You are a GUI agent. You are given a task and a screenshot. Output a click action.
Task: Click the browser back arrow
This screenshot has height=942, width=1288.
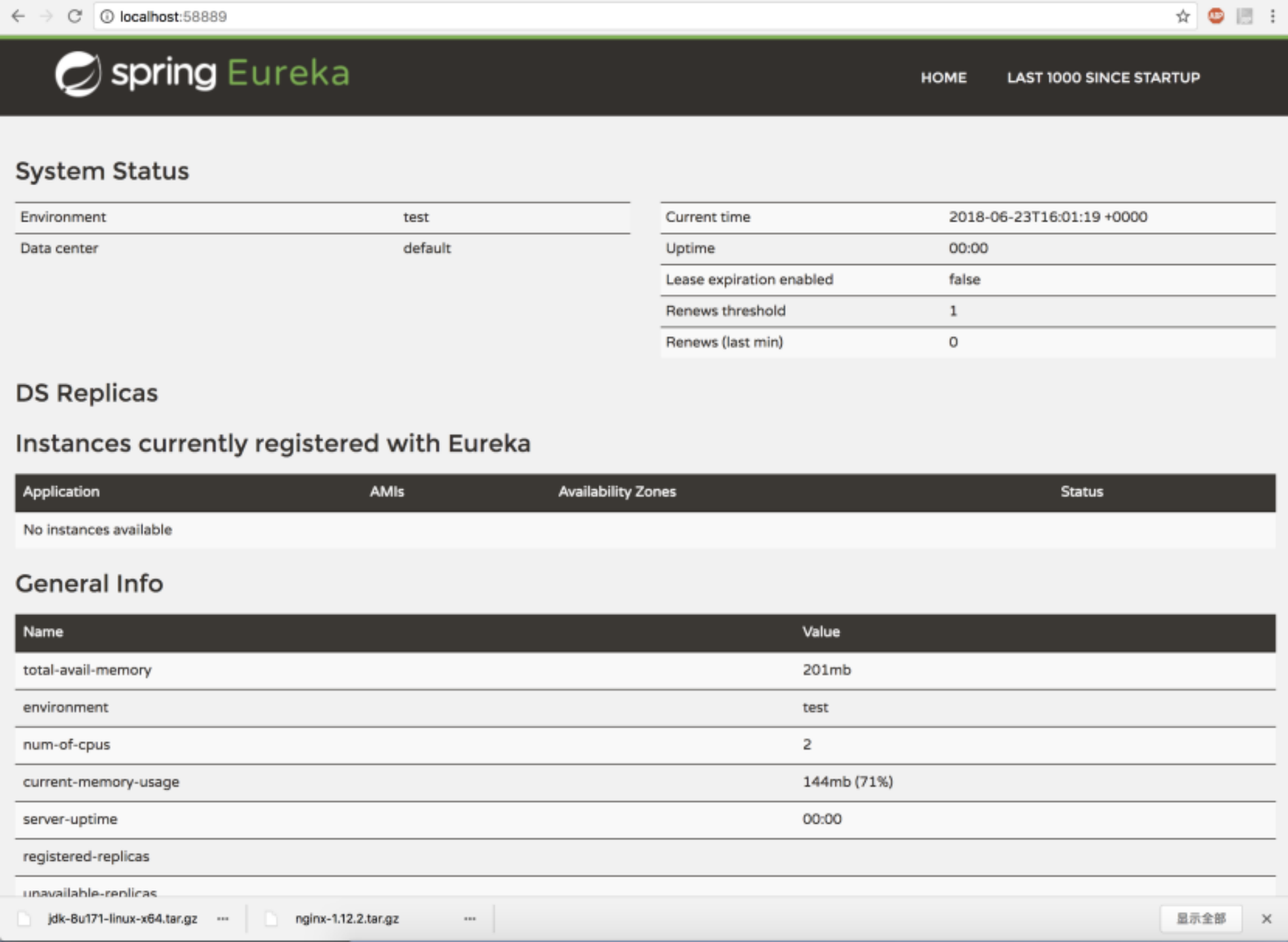point(18,16)
